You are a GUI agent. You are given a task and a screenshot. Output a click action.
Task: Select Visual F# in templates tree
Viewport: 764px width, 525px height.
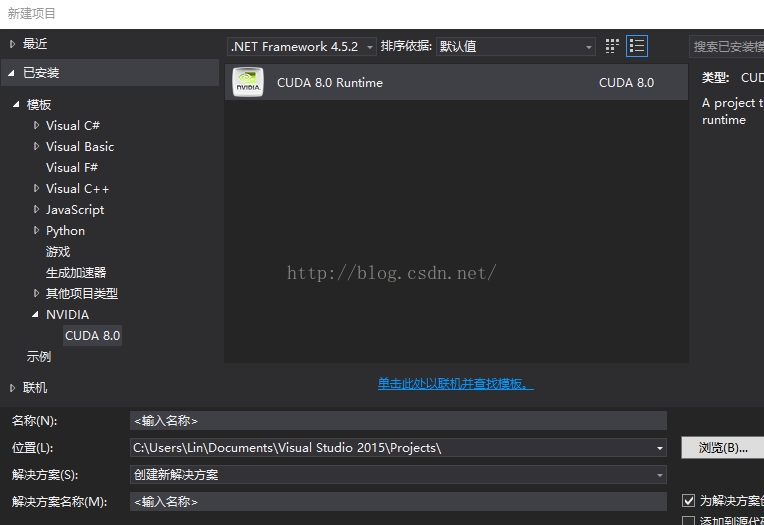point(72,168)
